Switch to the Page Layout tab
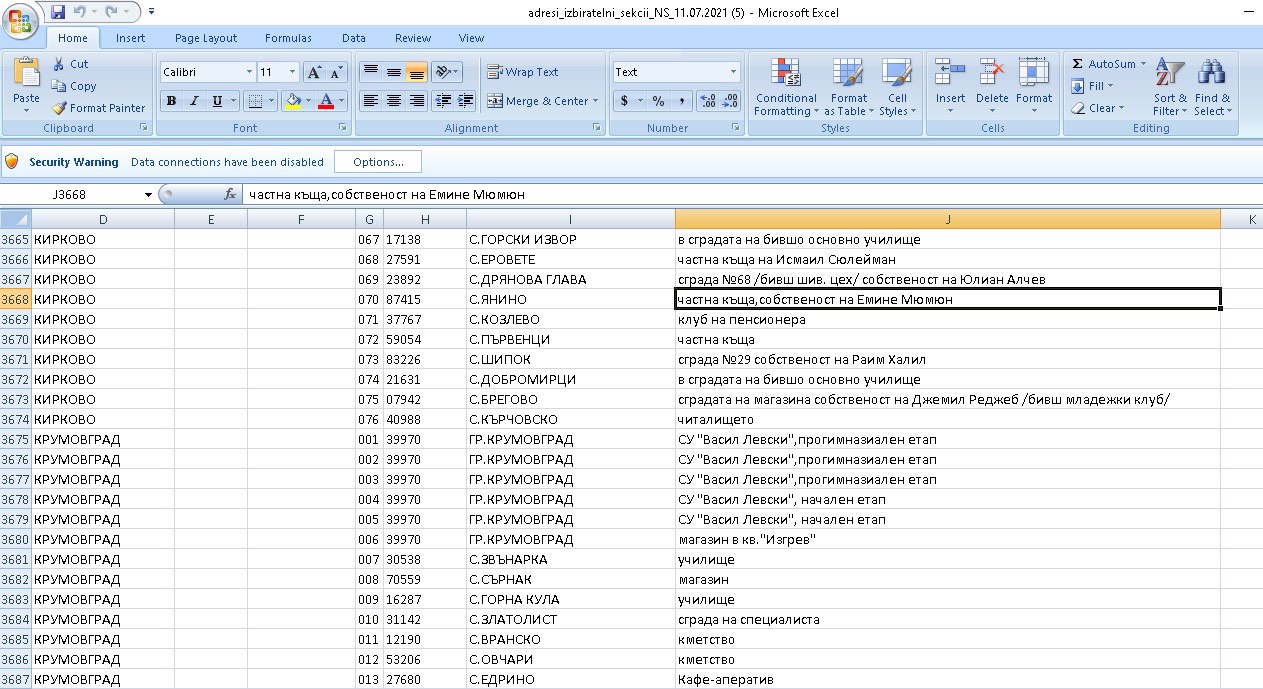 (x=206, y=38)
